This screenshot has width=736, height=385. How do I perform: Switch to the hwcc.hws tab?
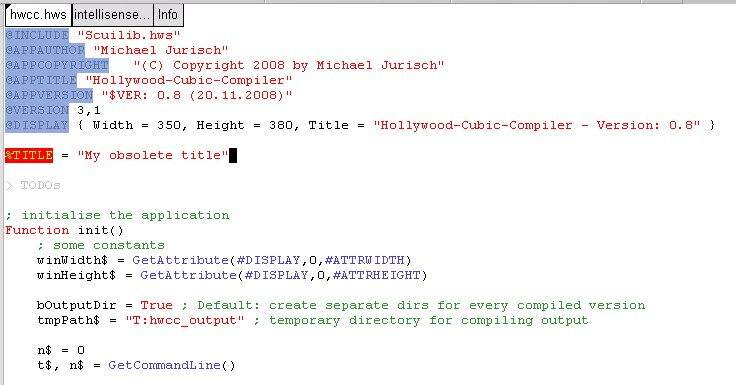[x=38, y=15]
